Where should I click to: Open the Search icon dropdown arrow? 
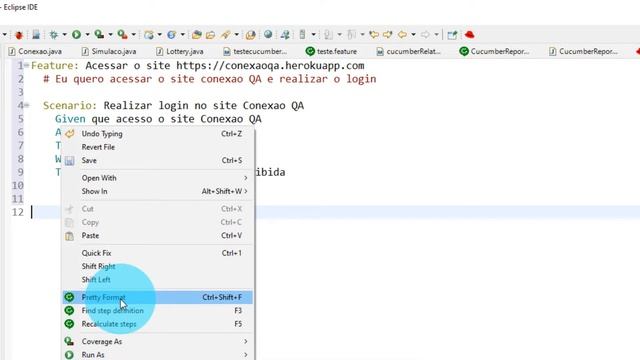coord(236,35)
